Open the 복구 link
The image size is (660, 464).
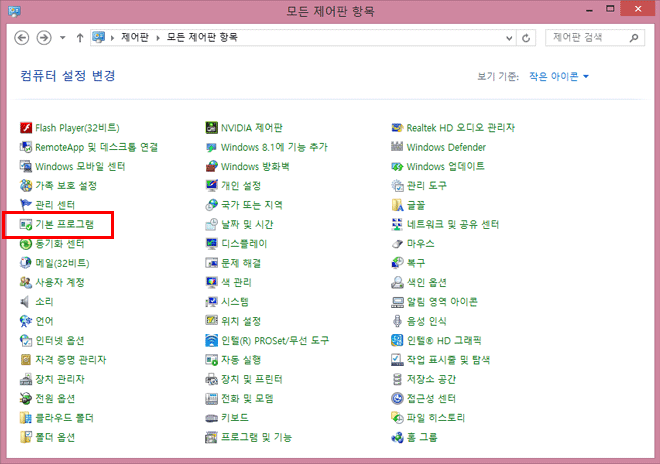416,263
